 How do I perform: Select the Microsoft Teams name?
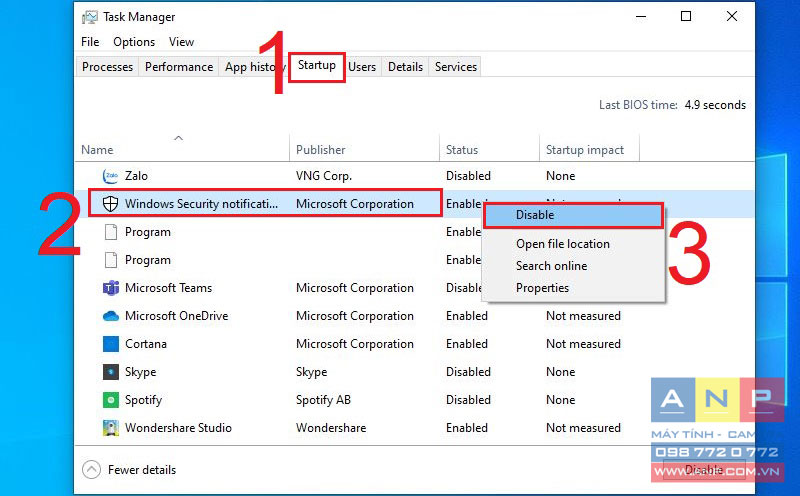click(168, 288)
